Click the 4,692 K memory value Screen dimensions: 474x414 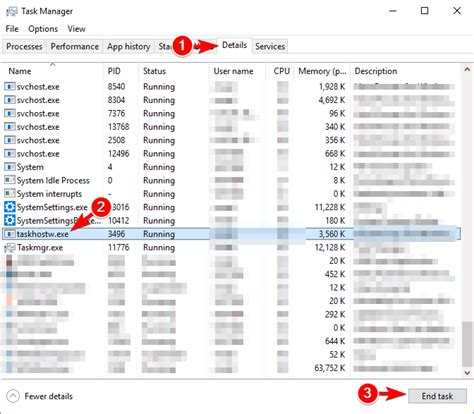(332, 100)
